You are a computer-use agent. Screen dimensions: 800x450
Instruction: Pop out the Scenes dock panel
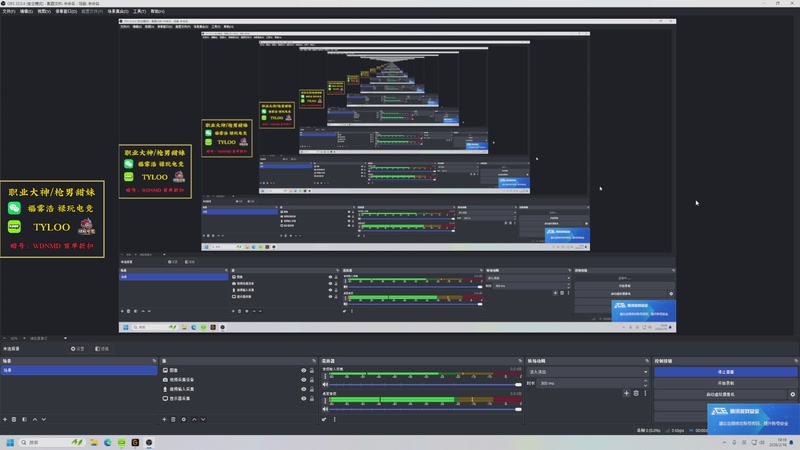coord(154,361)
